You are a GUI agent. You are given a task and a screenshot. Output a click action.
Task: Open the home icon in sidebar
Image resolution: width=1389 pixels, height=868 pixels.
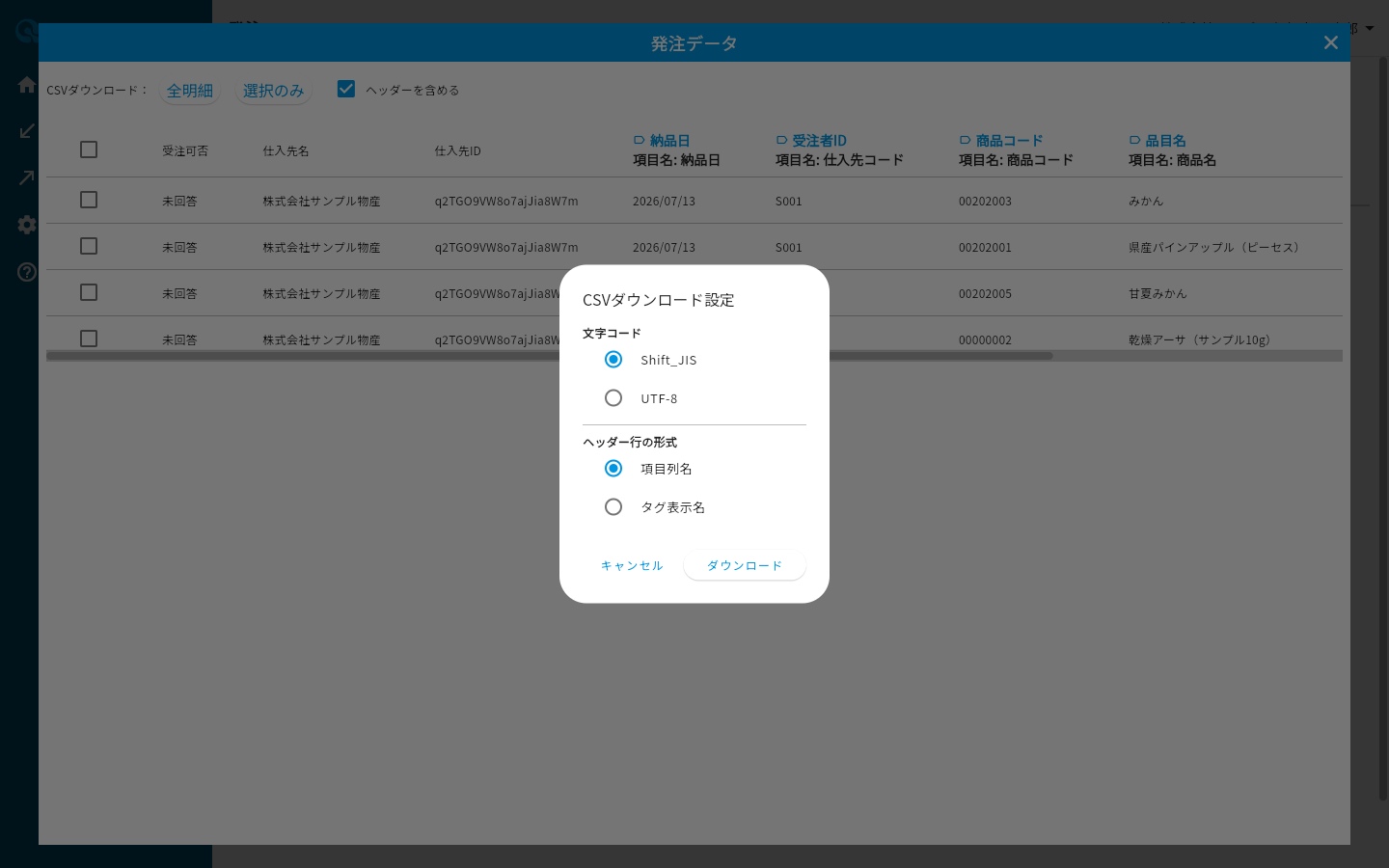27,85
